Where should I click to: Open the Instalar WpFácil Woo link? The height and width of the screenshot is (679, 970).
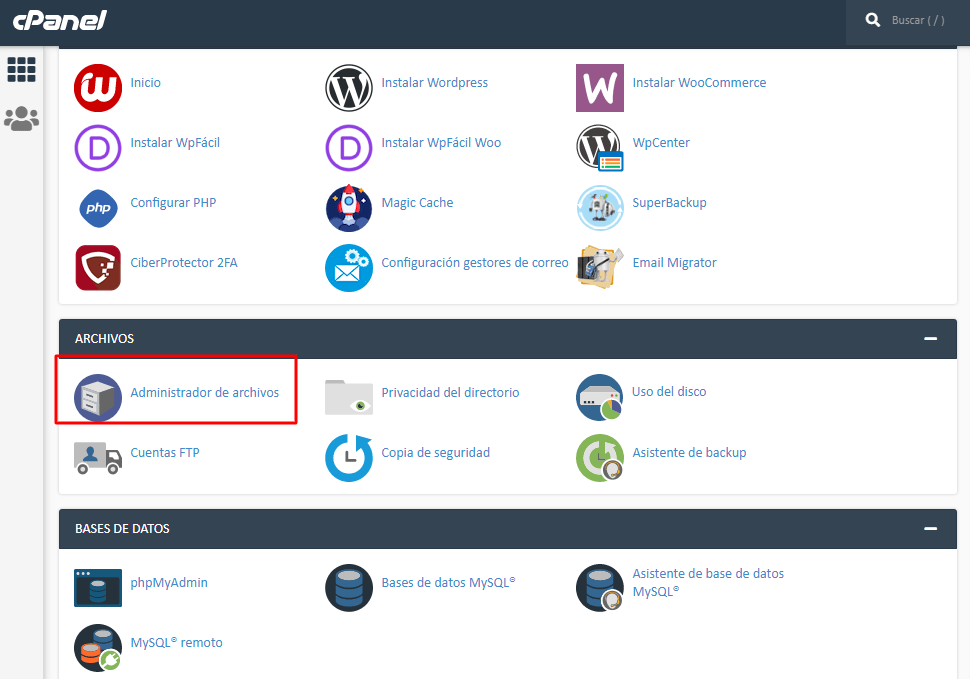pos(441,143)
